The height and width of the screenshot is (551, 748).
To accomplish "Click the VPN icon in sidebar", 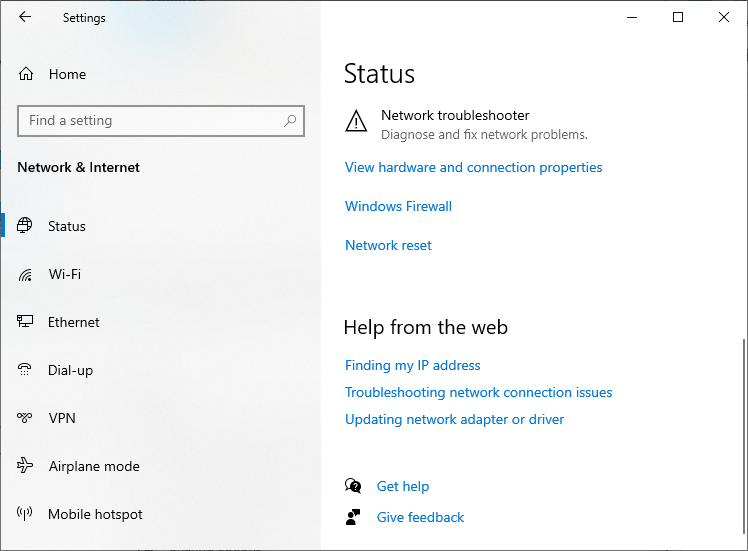I will [26, 418].
